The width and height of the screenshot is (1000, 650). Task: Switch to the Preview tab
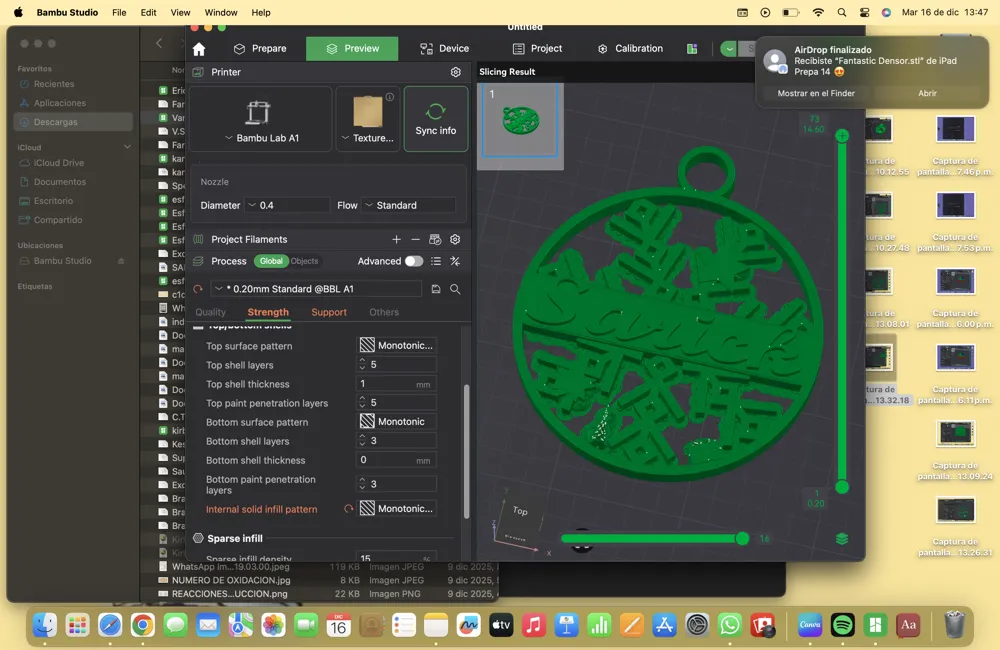[x=352, y=48]
